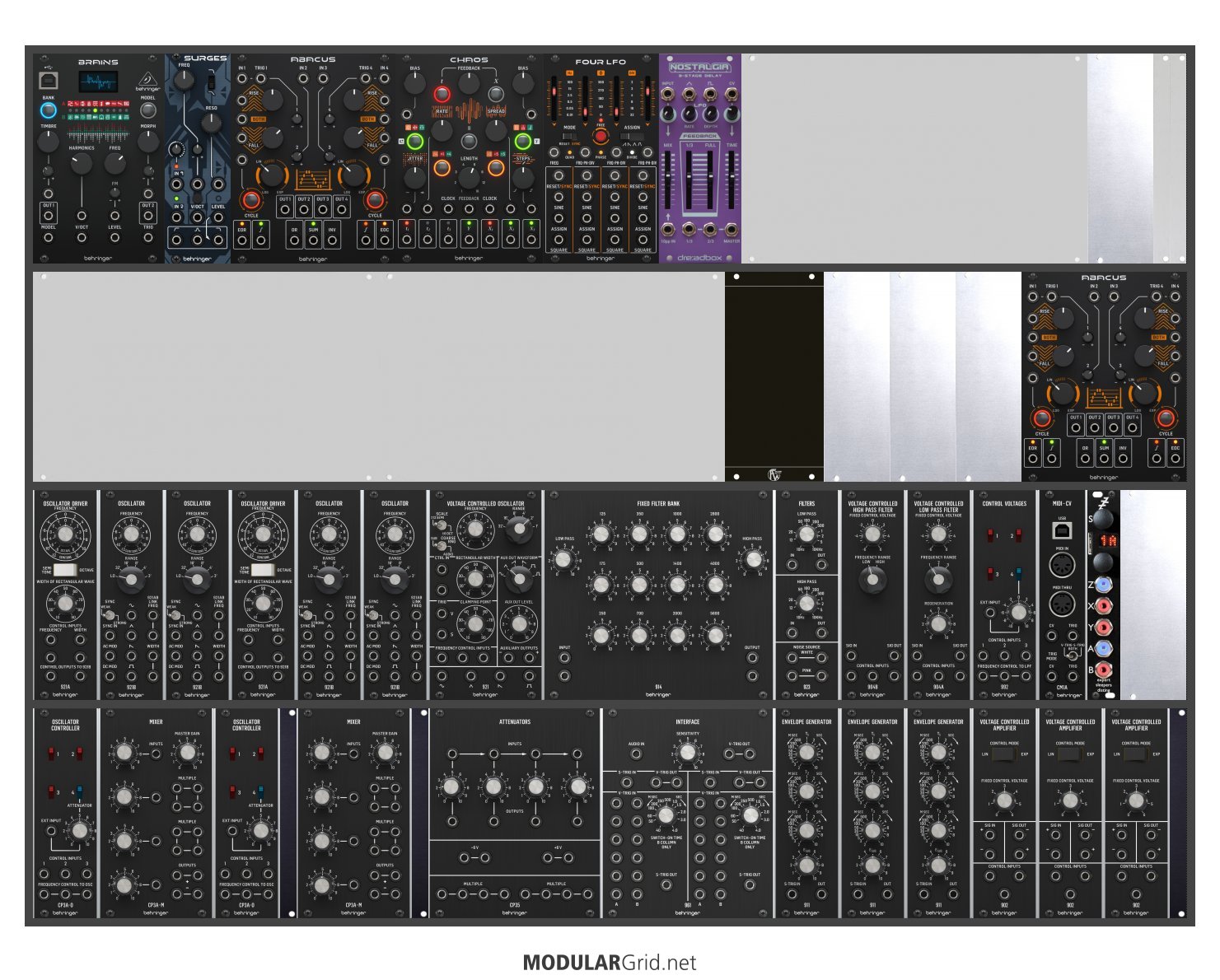Click the RESO knob on the Surges module
1220x980 pixels.
click(212, 124)
